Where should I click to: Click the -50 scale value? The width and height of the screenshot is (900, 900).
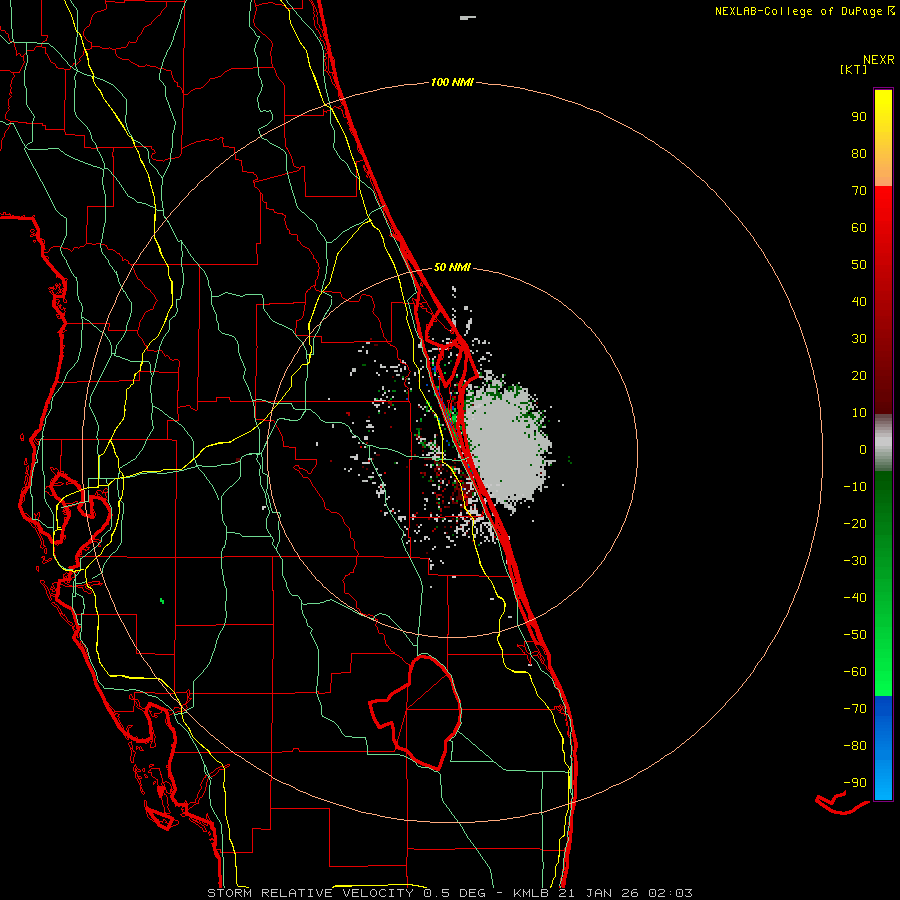[855, 634]
